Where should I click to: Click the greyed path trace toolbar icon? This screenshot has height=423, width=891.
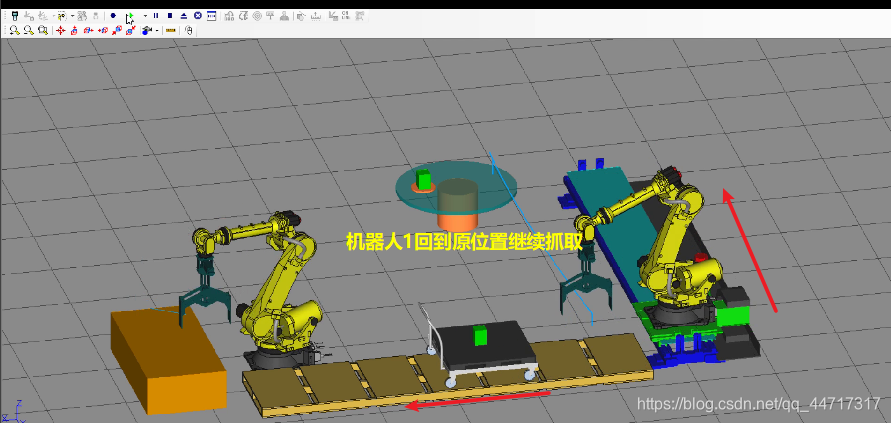click(x=243, y=16)
